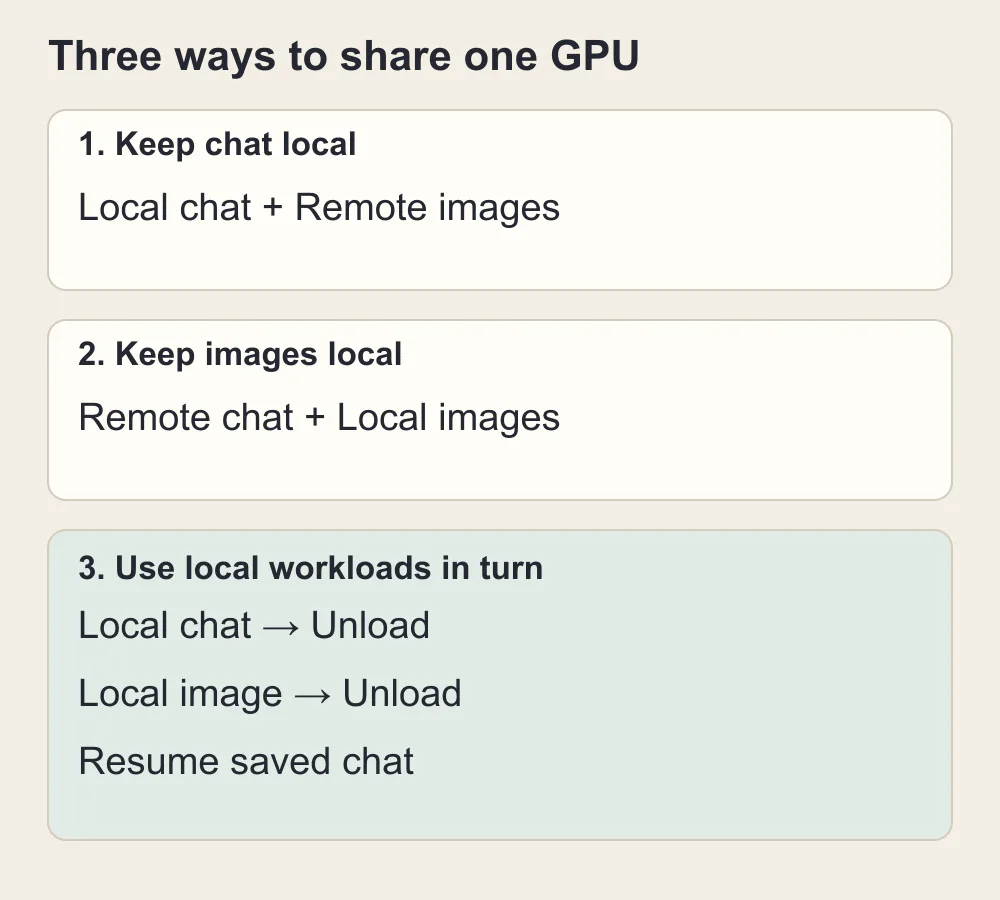Click 'Unload' in the Local image line
The width and height of the screenshot is (1000, 900).
click(402, 693)
